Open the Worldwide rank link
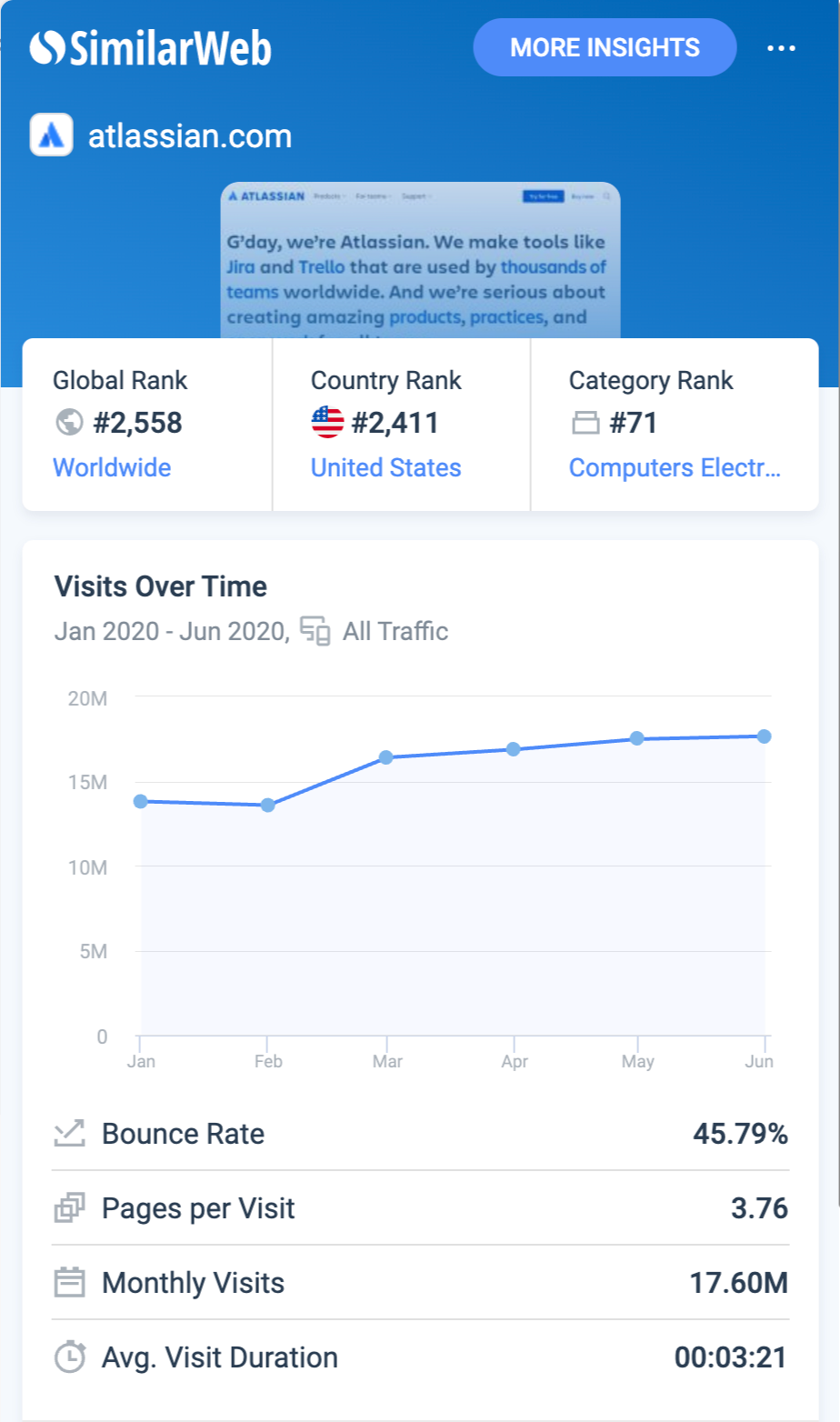This screenshot has width=840, height=1422. [112, 467]
